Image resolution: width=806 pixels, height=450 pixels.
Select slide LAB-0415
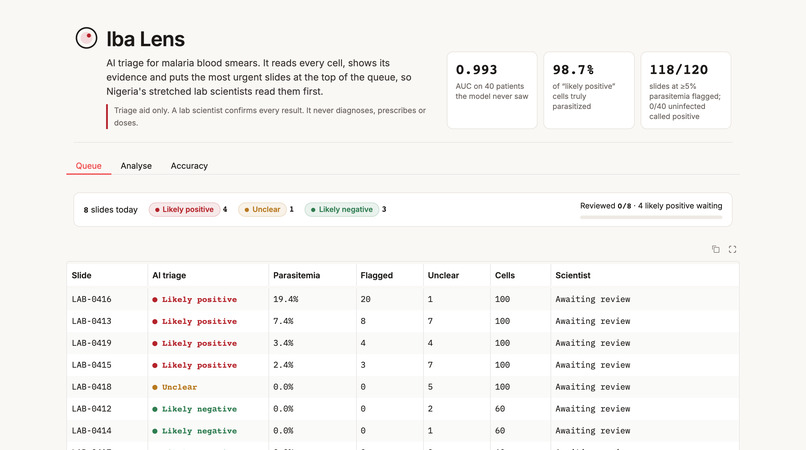pos(91,365)
